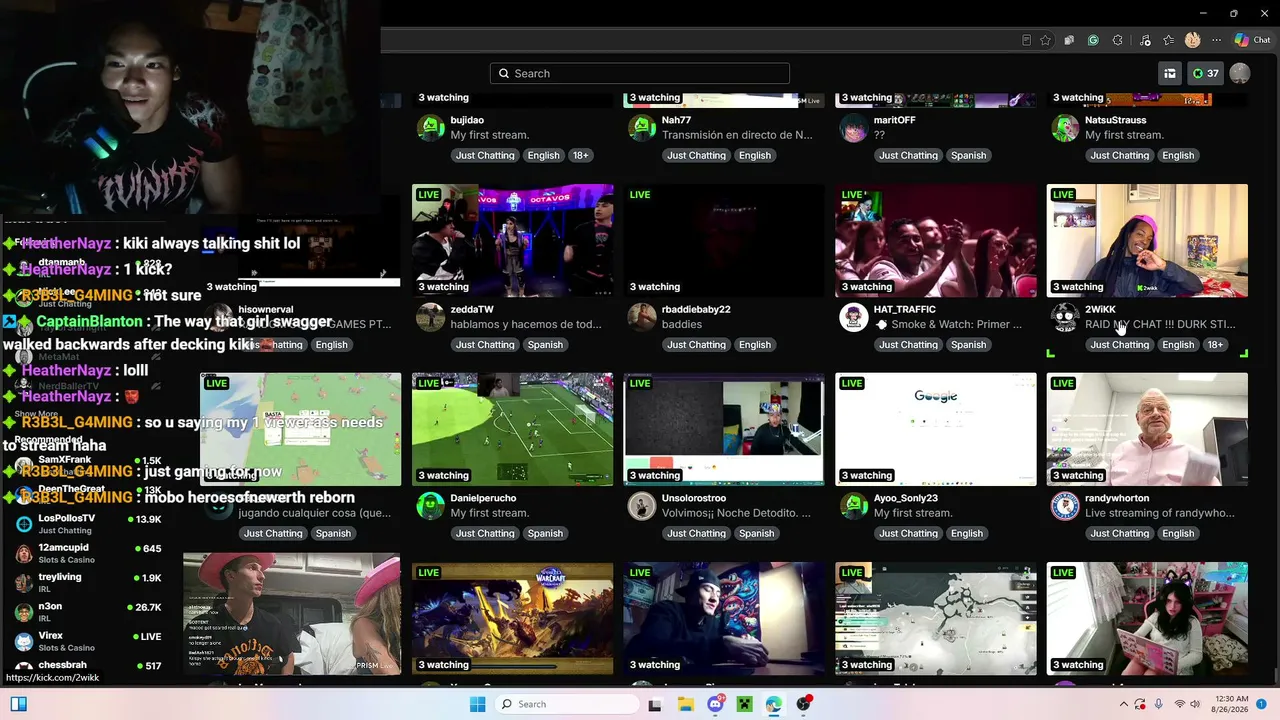Open Copilot Chat in the browser toolbar
This screenshot has height=720, width=1280.
[x=1252, y=40]
